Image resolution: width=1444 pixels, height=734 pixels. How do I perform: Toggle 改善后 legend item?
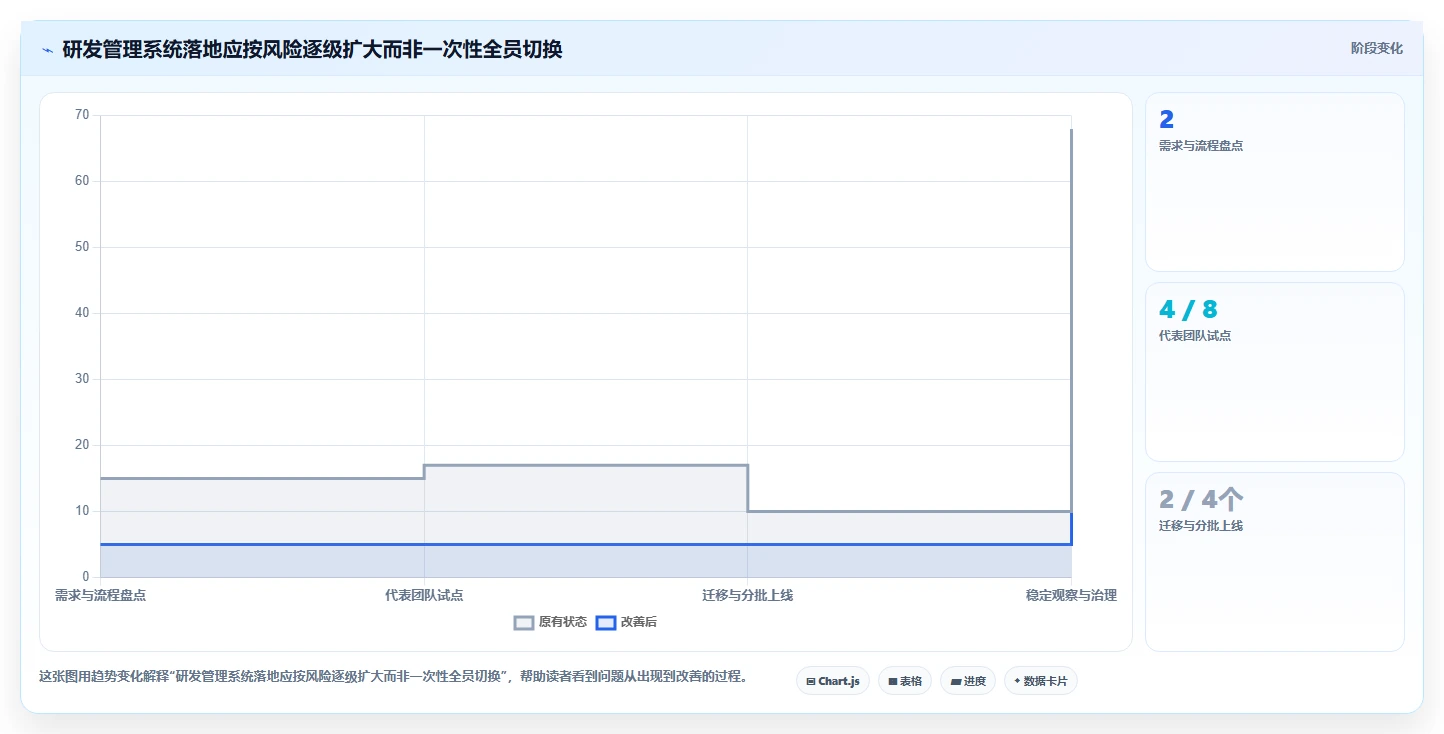click(x=626, y=622)
